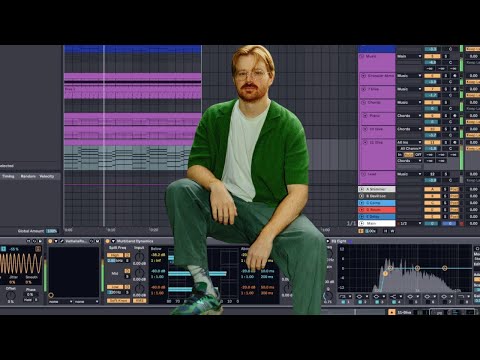
Task: Switch to the Timing tab
Action: (x=8, y=176)
